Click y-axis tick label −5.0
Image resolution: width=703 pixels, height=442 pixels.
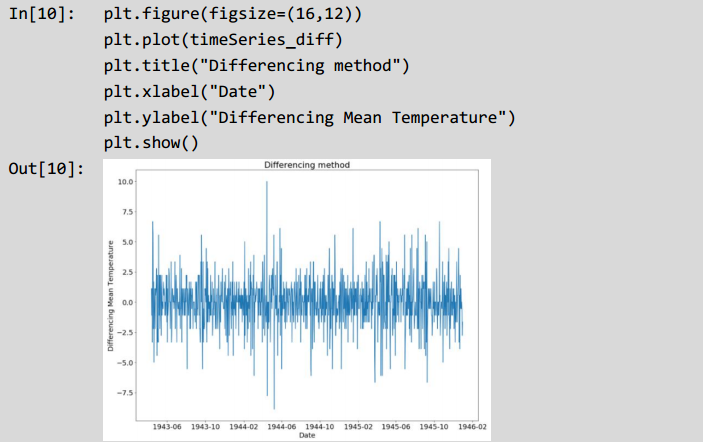click(125, 363)
